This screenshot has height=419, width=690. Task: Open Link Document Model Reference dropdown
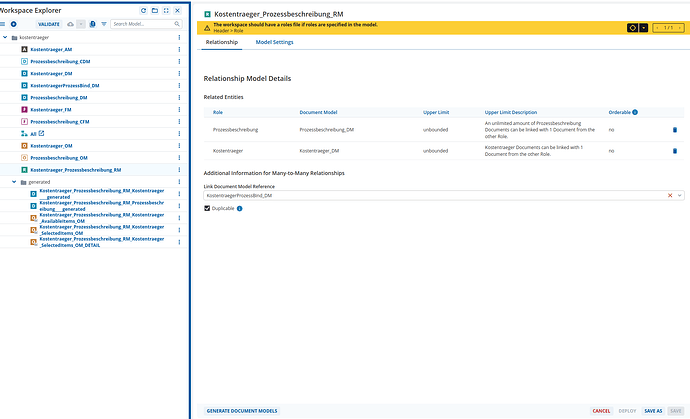[x=679, y=195]
